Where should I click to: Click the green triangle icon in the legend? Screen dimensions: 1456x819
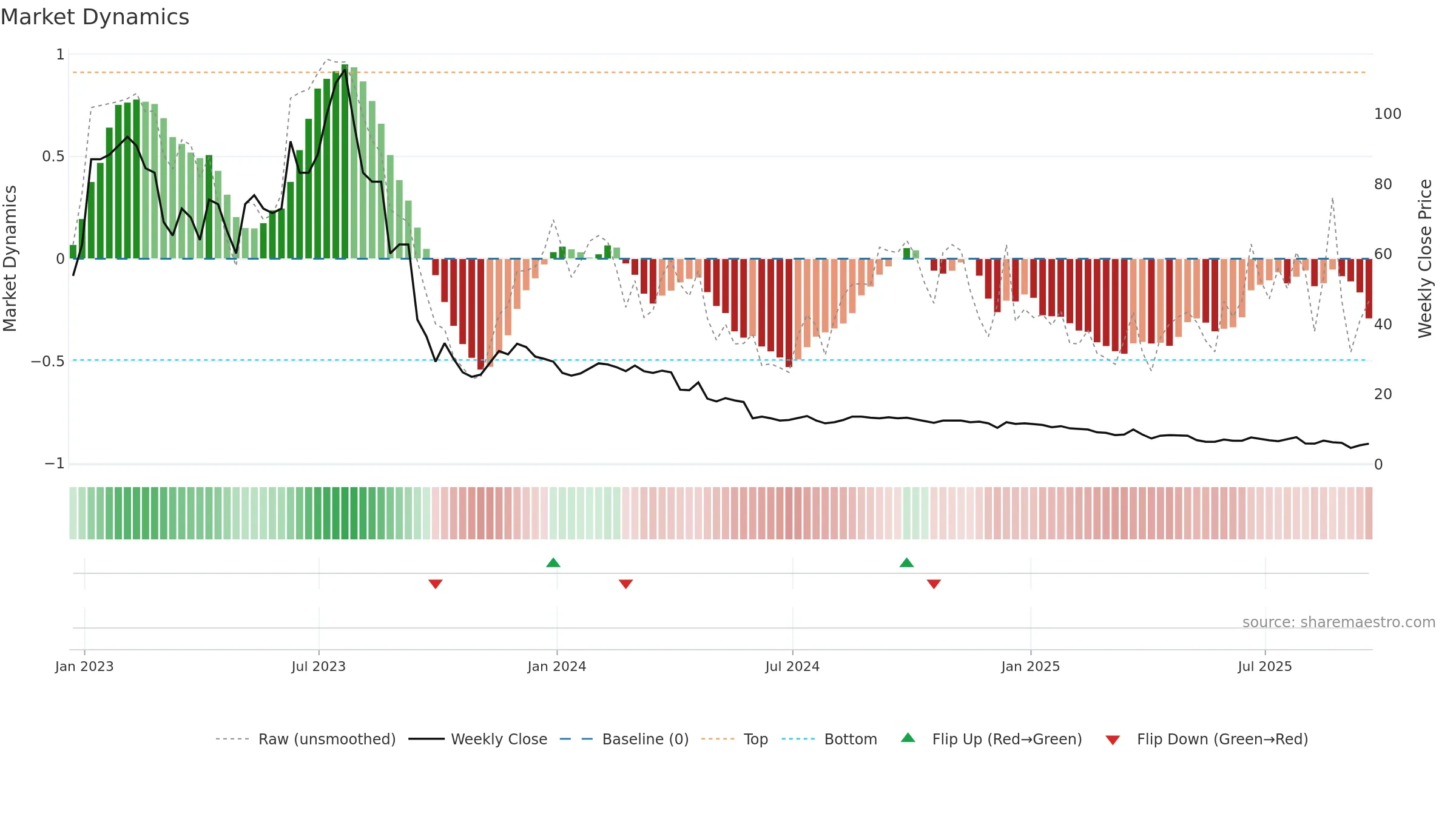click(x=908, y=738)
